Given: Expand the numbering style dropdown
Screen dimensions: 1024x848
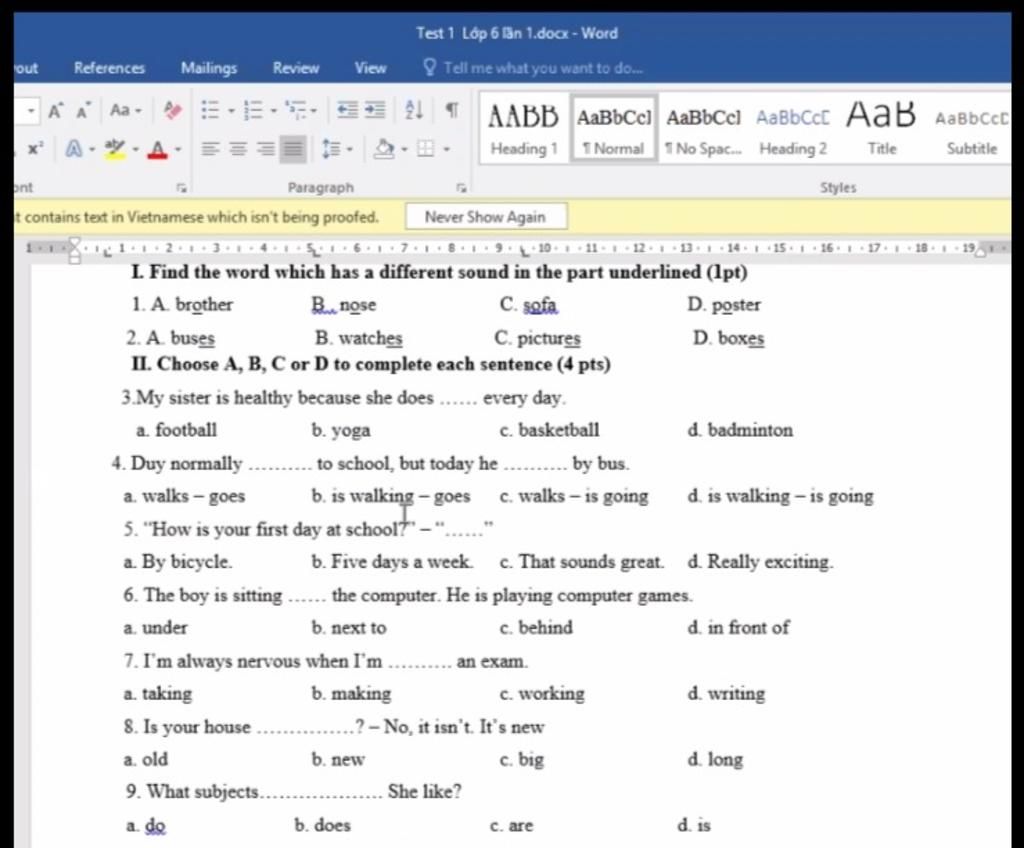Looking at the screenshot, I should tap(273, 110).
